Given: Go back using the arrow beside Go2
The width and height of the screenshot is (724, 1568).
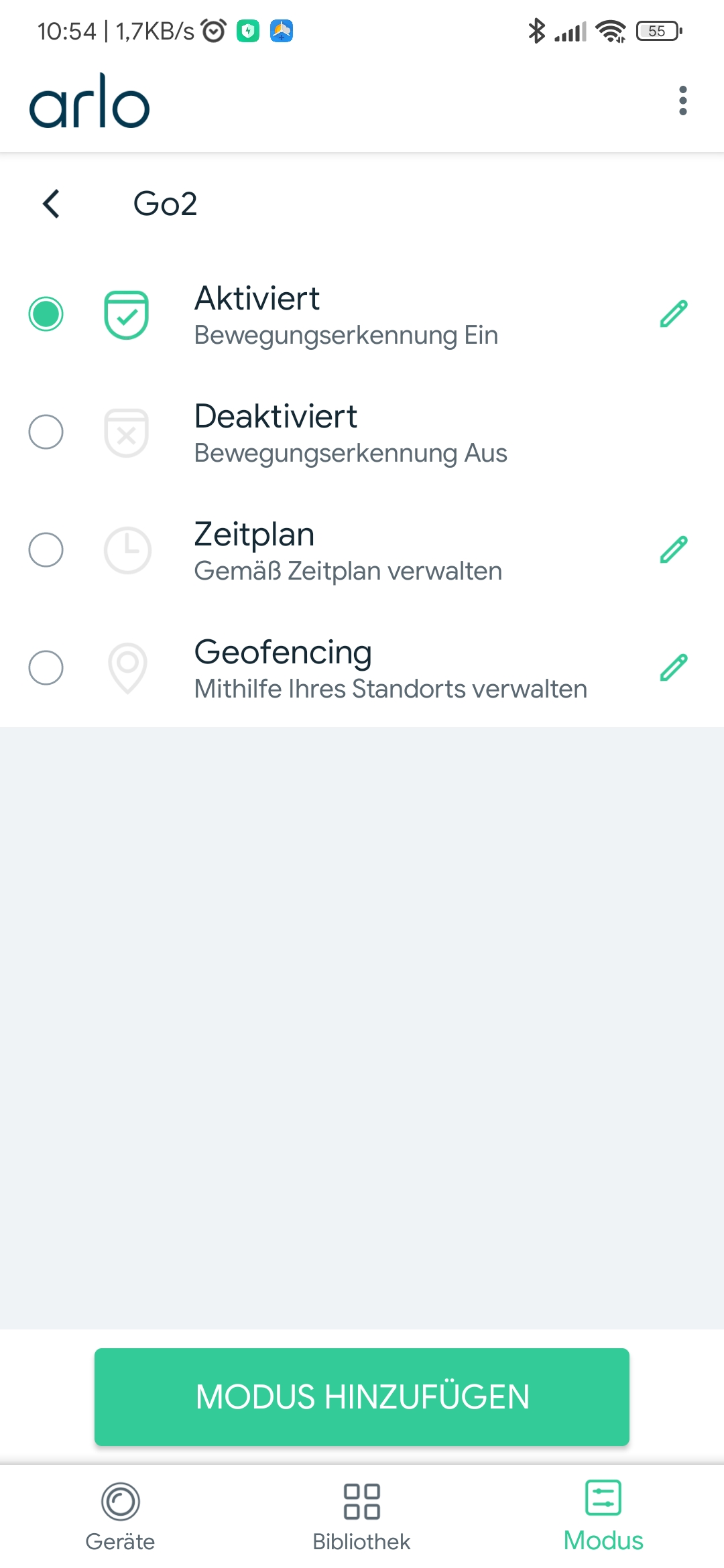Looking at the screenshot, I should (x=52, y=204).
